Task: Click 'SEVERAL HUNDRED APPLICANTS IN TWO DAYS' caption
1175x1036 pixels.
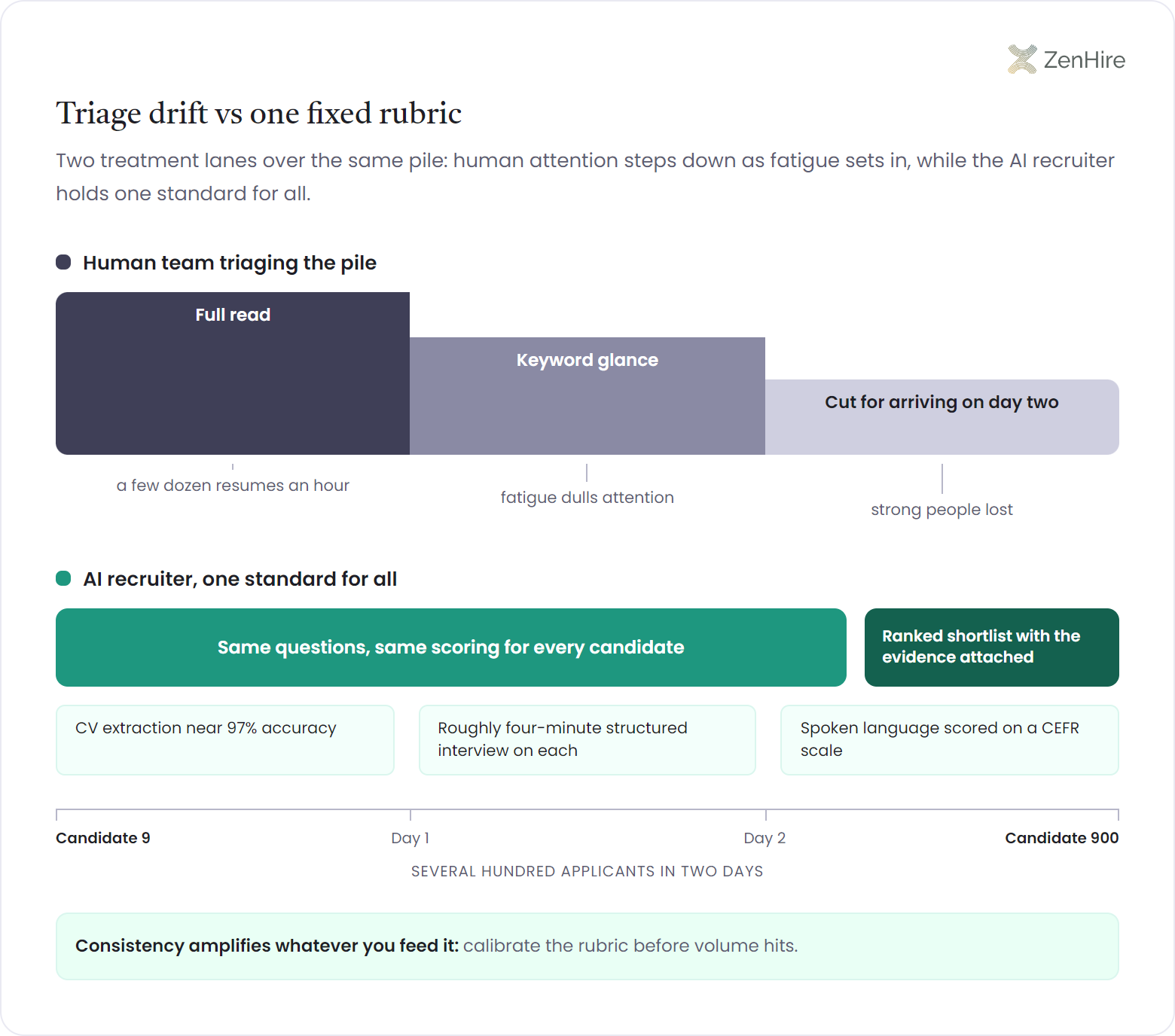Action: (587, 871)
